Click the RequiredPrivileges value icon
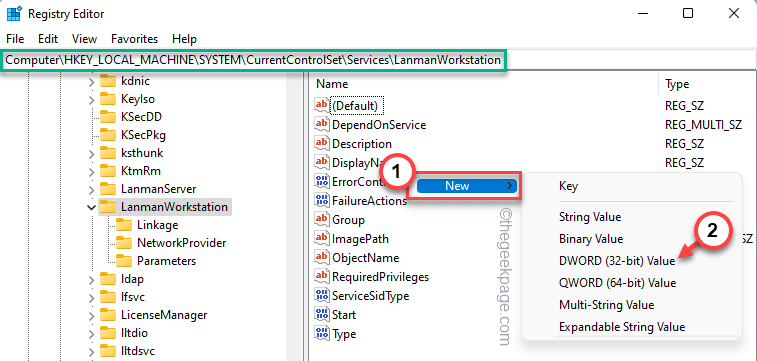The height and width of the screenshot is (361, 757). [321, 277]
